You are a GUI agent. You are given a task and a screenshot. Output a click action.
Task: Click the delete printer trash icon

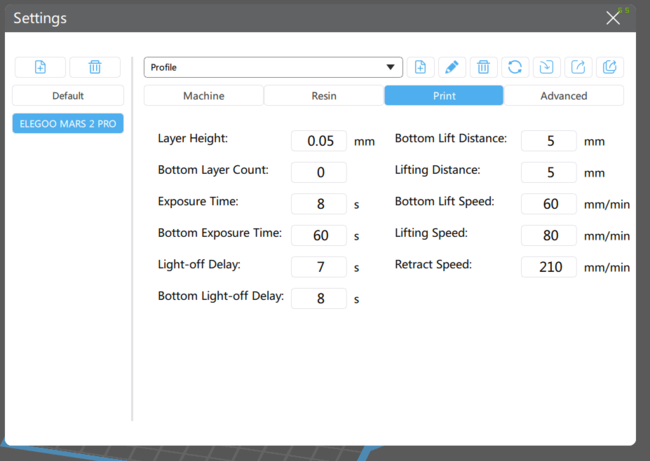95,67
